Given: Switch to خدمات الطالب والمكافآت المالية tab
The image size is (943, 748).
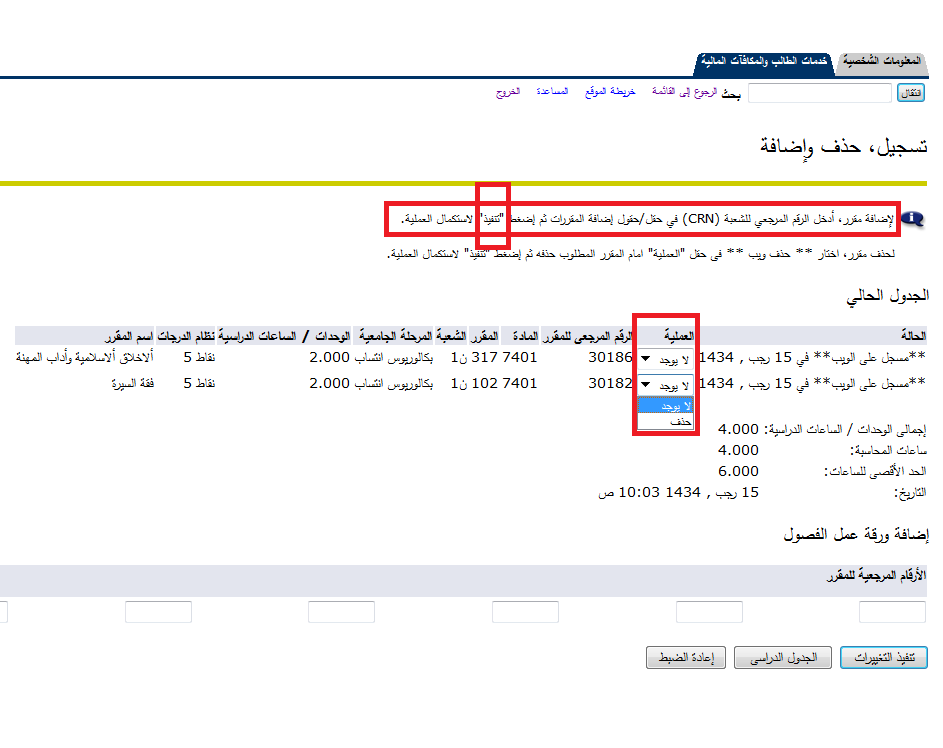Looking at the screenshot, I should point(764,61).
